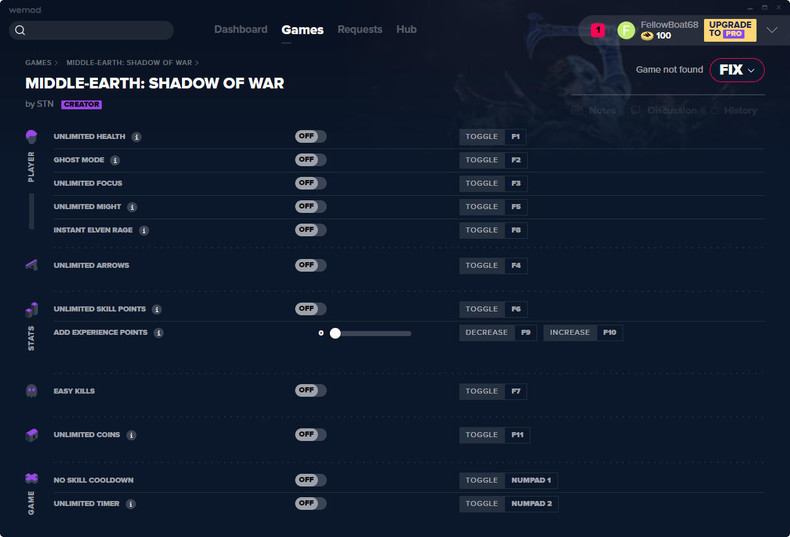Click Upgrade to Pro button

coord(730,30)
